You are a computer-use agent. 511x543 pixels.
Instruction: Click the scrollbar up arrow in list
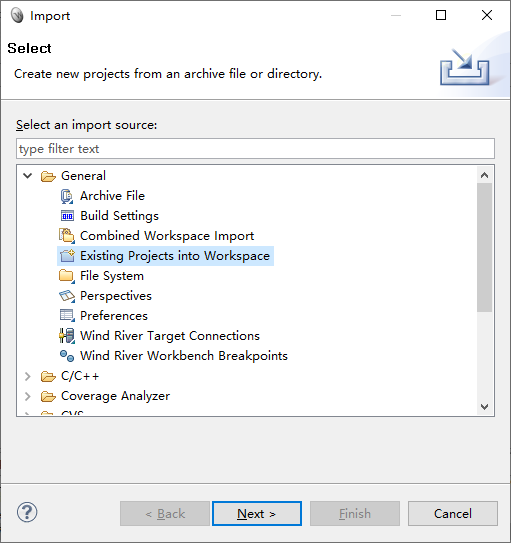pos(484,175)
